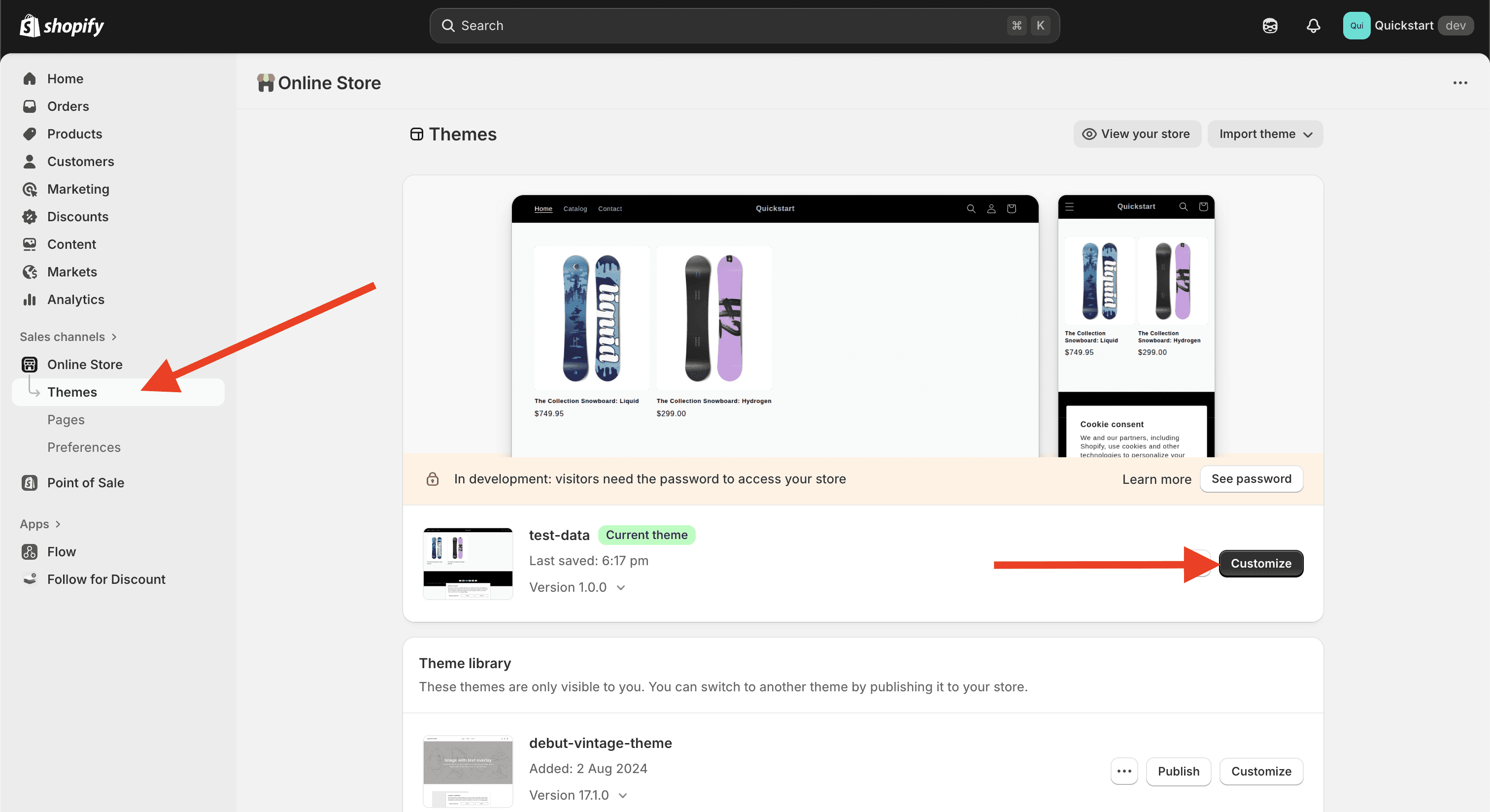The width and height of the screenshot is (1490, 812).
Task: Open the Online Store three-dot menu
Action: 1460,83
